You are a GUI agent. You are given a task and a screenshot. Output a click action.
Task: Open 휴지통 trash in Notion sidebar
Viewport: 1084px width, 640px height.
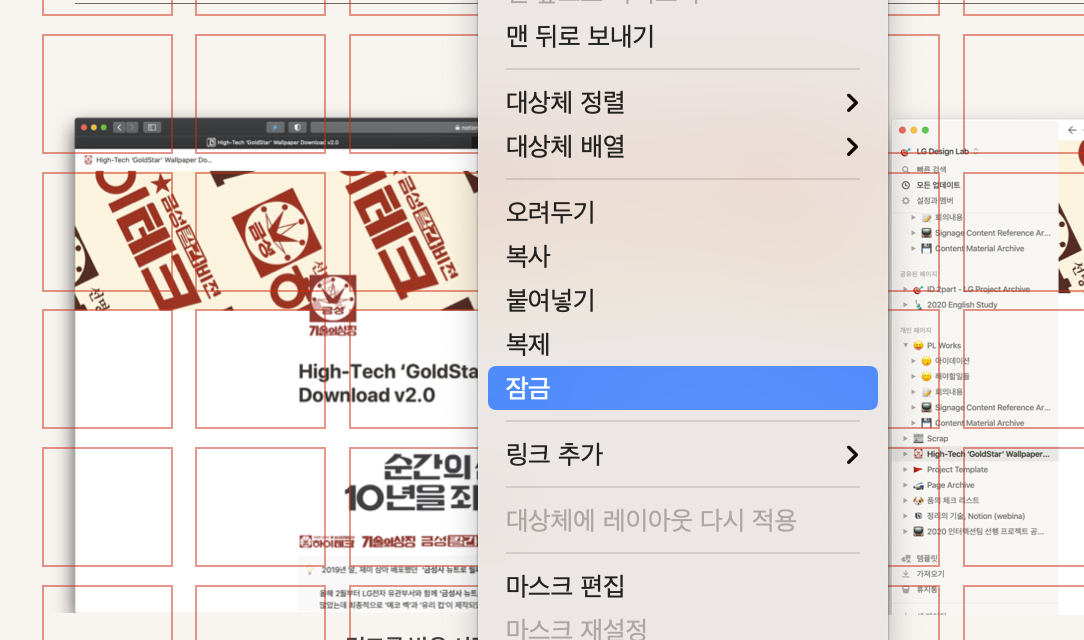click(x=926, y=590)
